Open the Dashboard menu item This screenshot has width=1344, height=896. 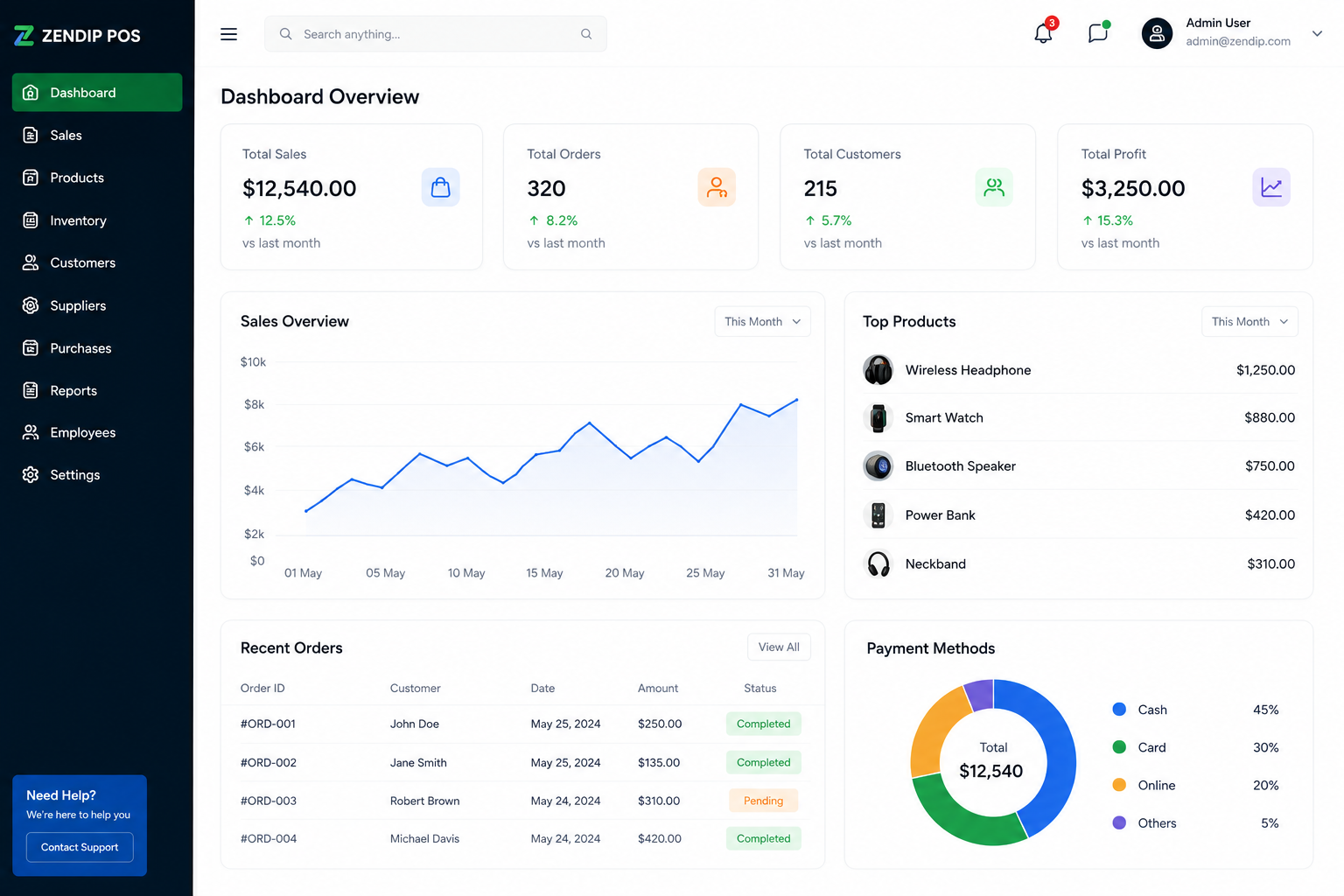97,93
